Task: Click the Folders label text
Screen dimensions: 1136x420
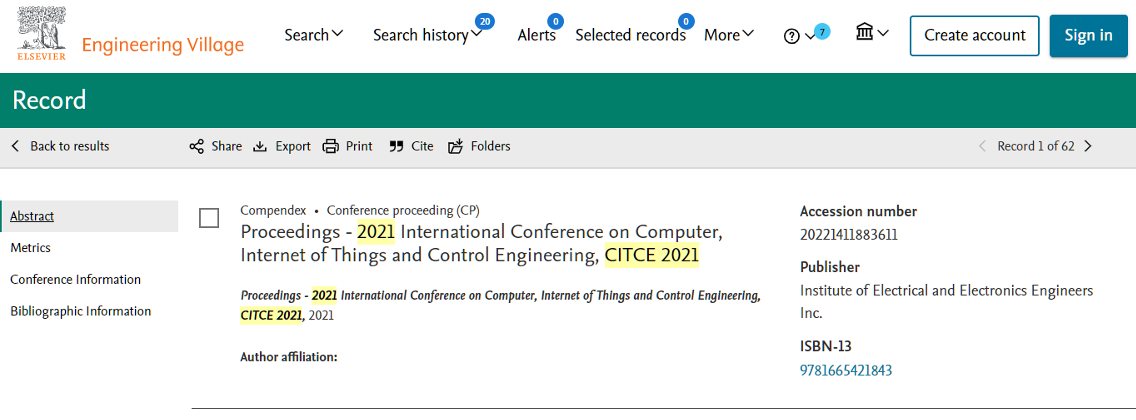Action: pos(490,146)
